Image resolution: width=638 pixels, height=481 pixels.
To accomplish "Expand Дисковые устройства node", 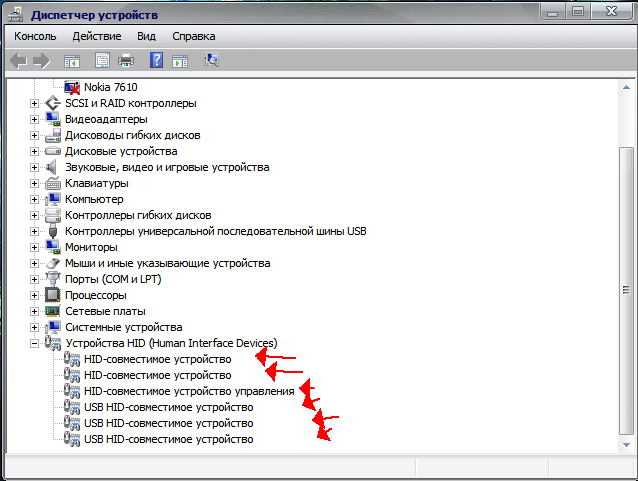I will pos(34,151).
